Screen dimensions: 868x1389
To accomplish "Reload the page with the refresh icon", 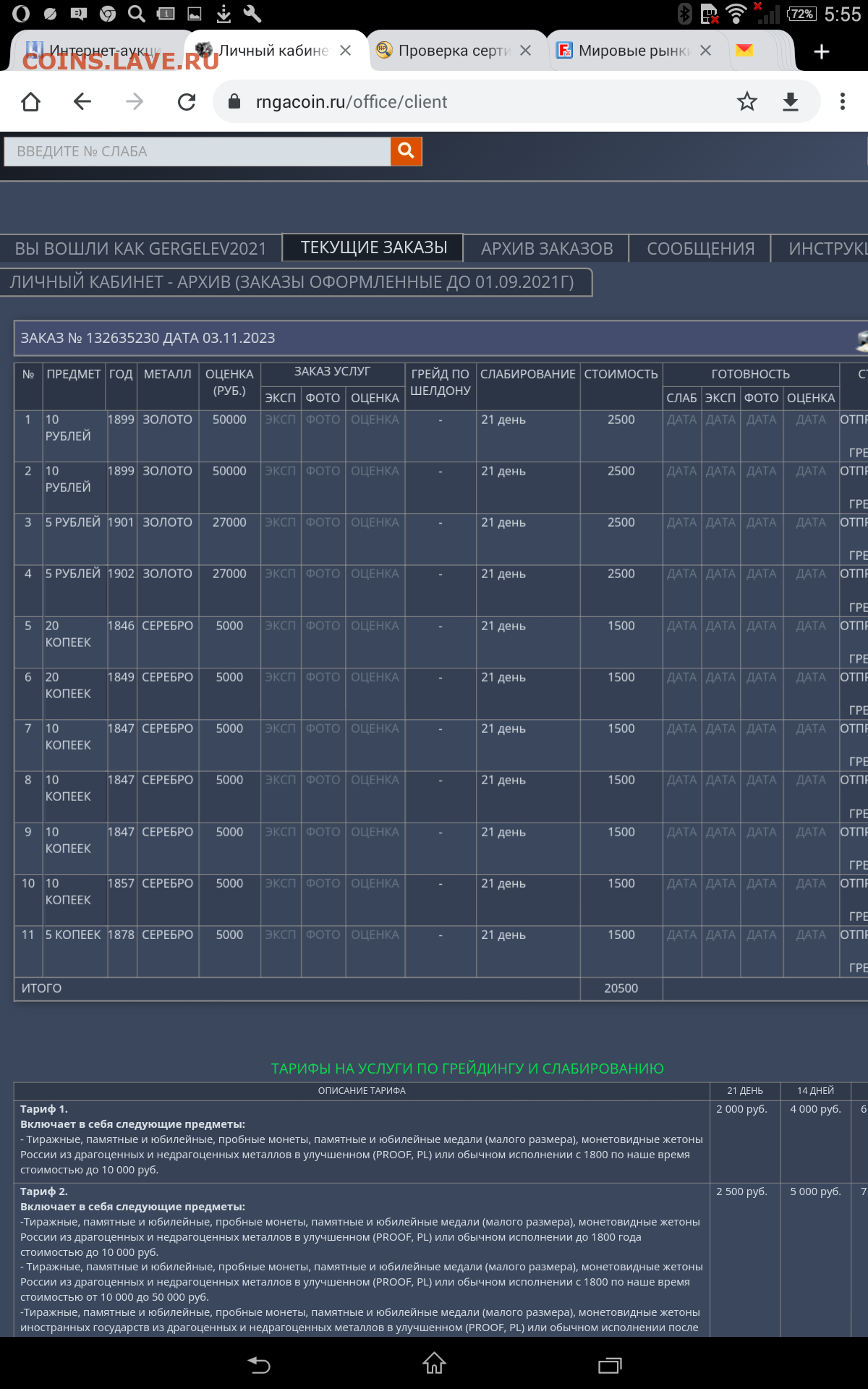I will pos(187,102).
